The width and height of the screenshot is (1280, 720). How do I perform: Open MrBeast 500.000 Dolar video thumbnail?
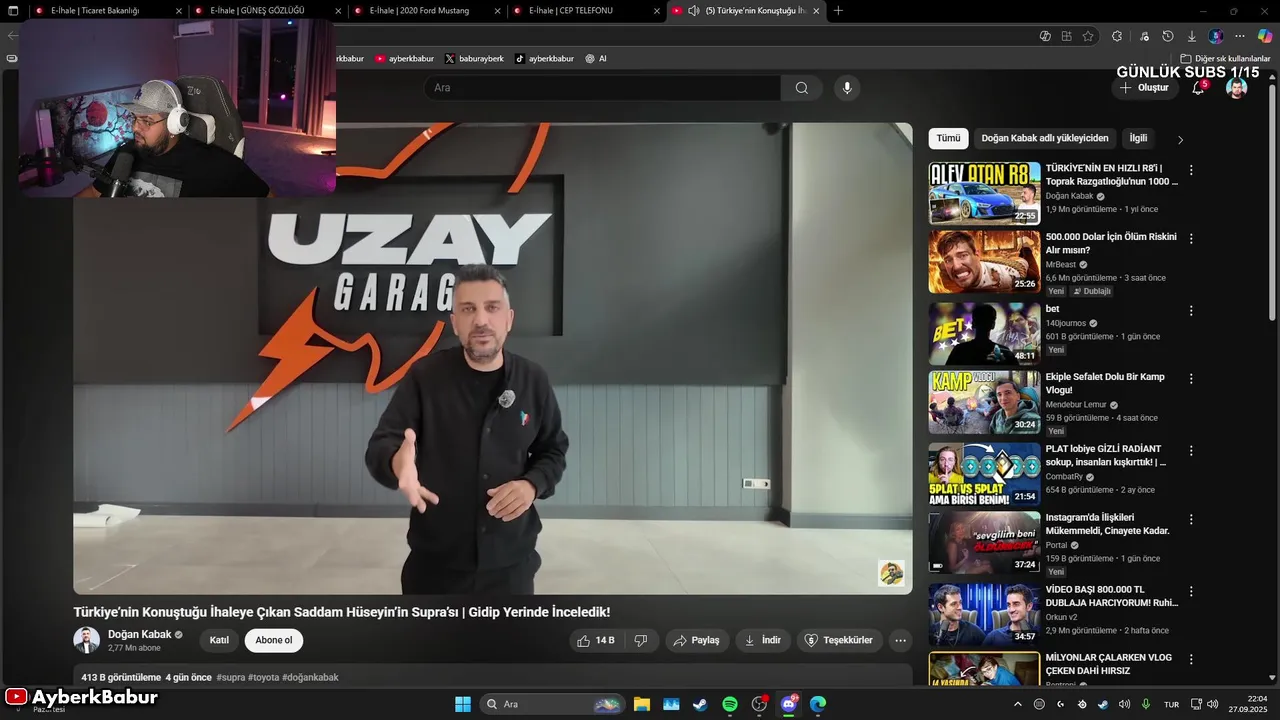984,262
